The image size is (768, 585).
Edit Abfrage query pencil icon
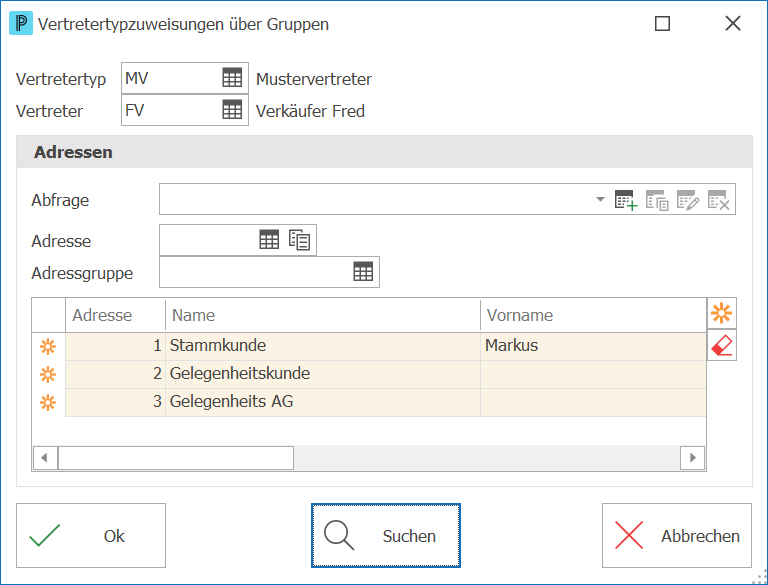point(688,200)
